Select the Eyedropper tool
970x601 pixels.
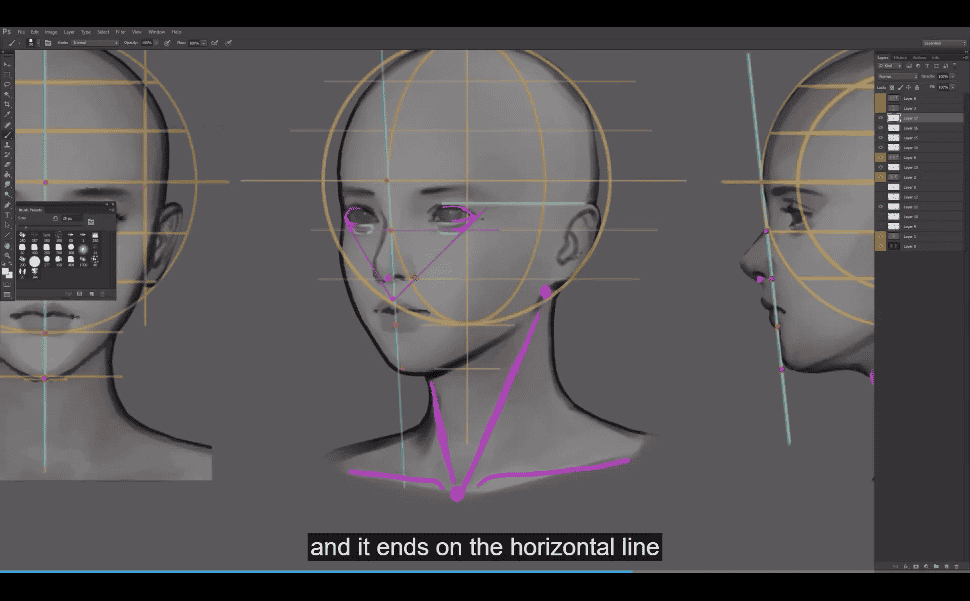click(x=7, y=114)
